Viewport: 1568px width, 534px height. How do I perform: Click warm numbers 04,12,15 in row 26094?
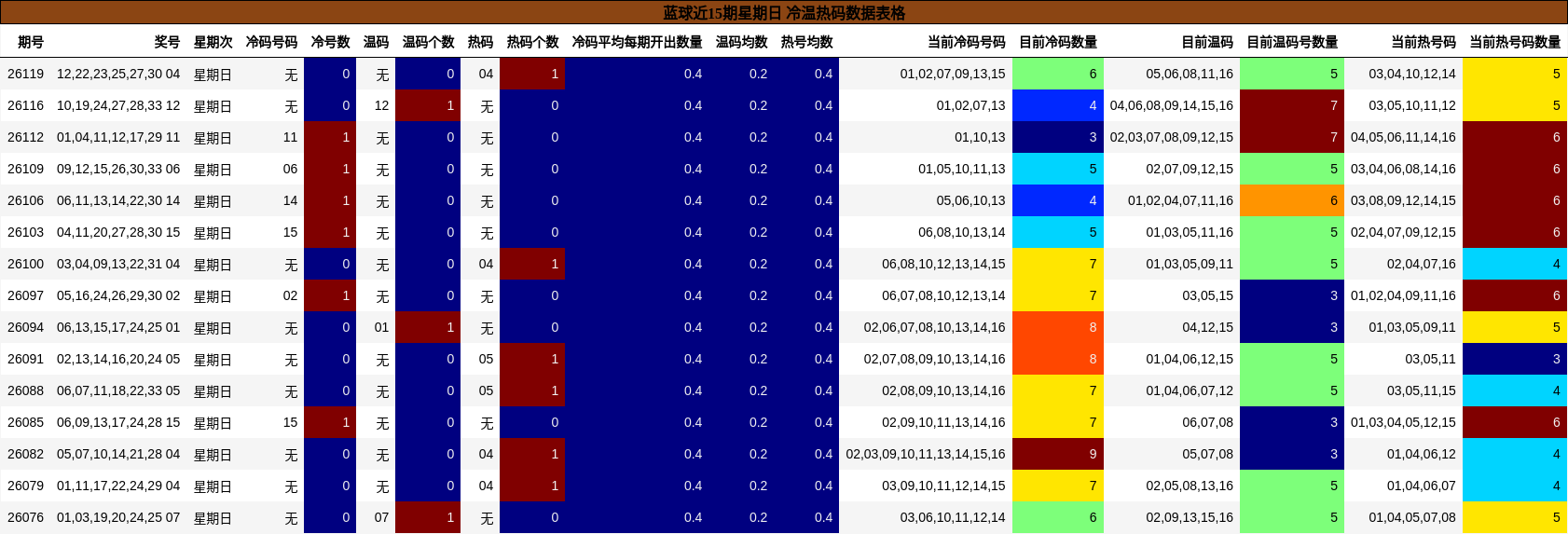(1207, 327)
